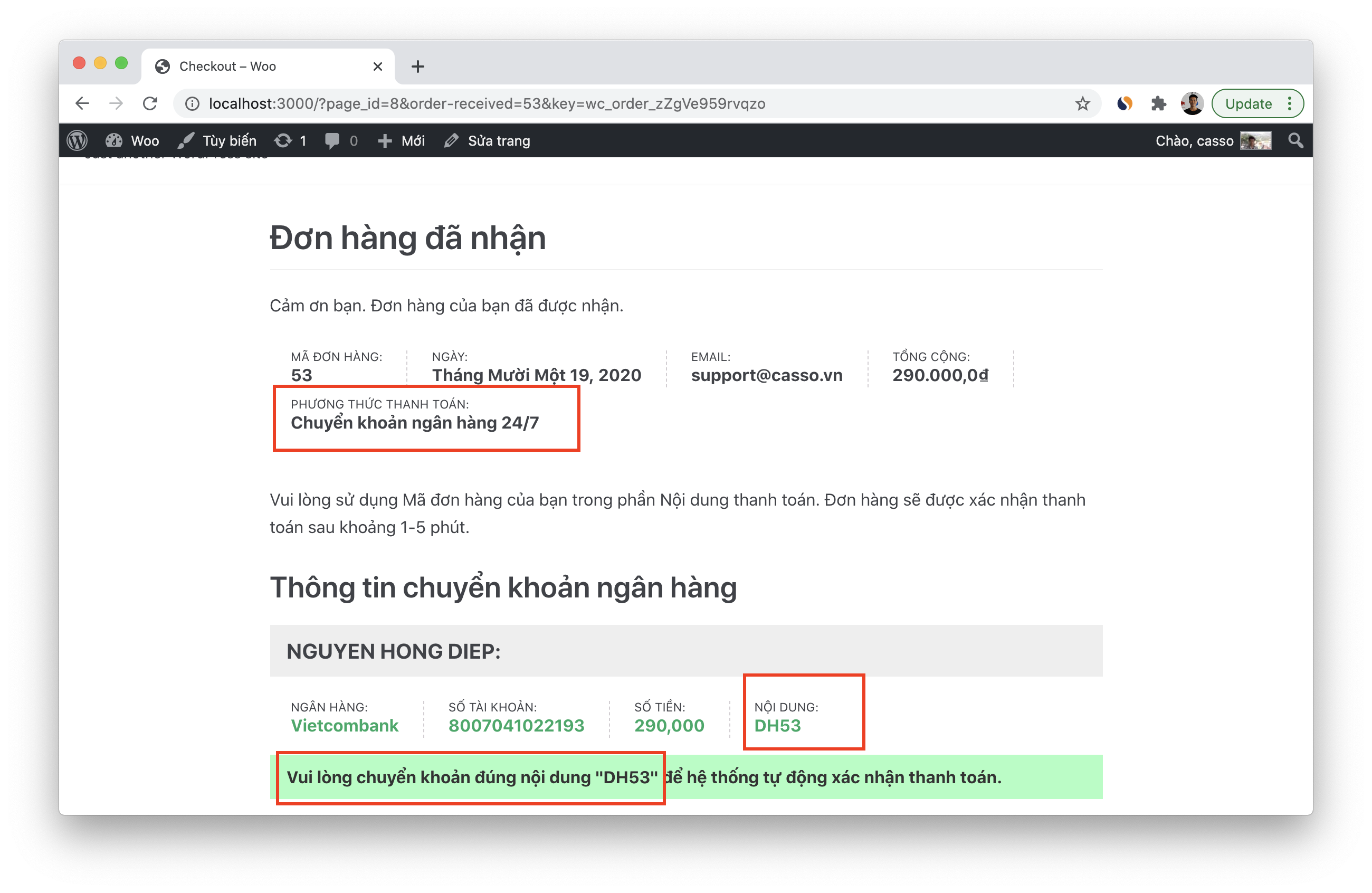
Task: Open the orange and blue browser extension icon
Action: 1124,104
